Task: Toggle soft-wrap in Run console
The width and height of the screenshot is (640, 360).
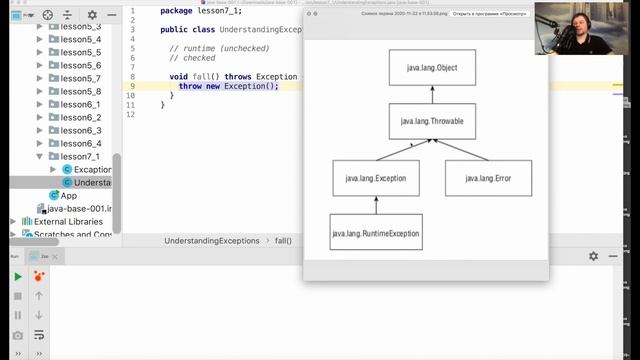Action: tap(39, 335)
